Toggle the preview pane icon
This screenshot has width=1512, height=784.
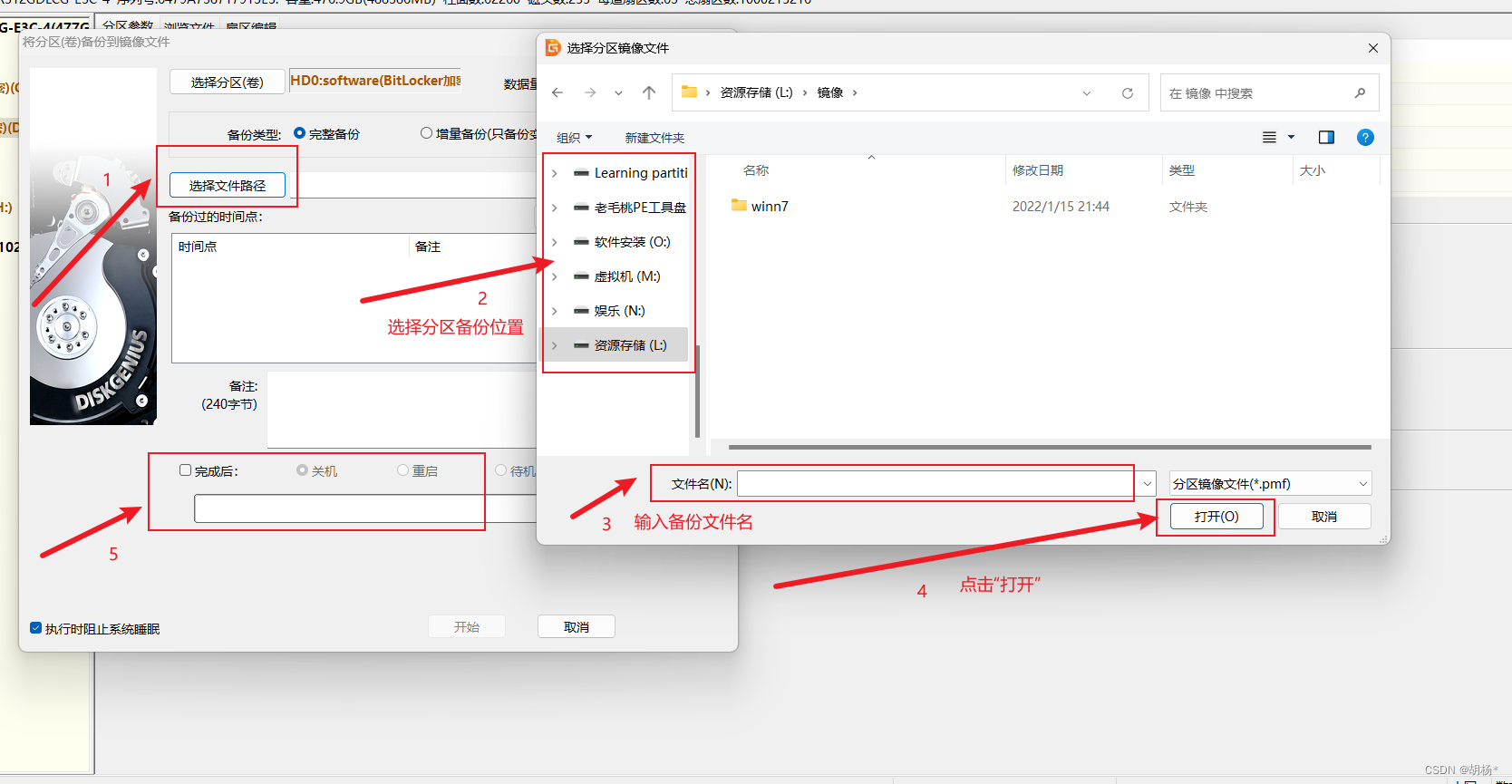(1326, 137)
